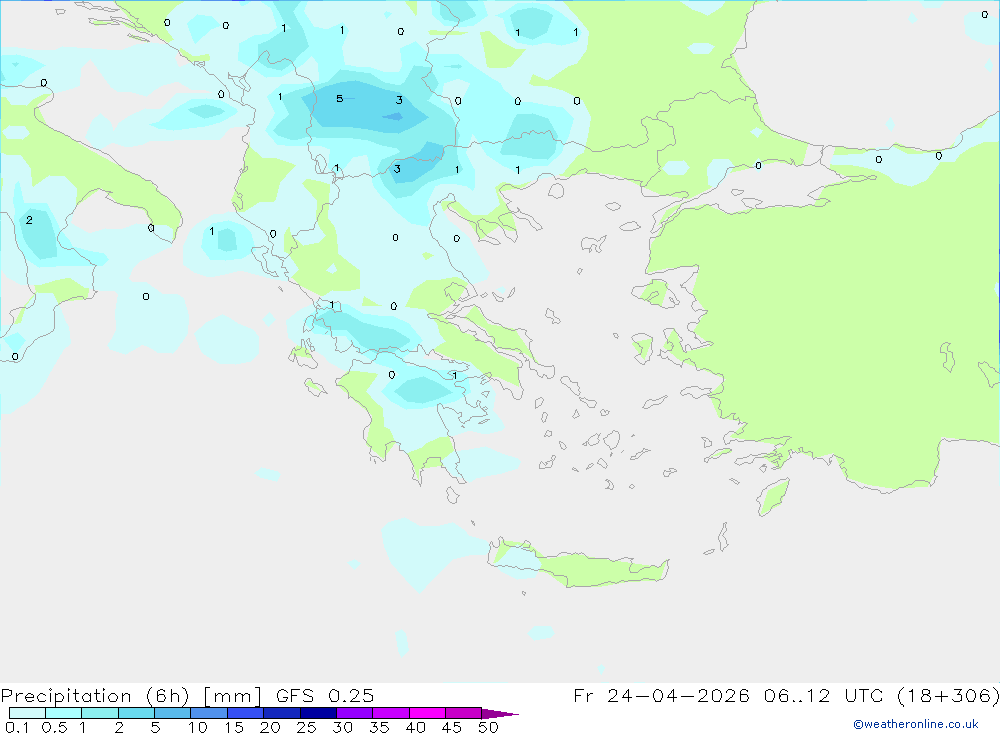The width and height of the screenshot is (1000, 733).
Task: Click the 'Fr 24-04-2026' date text
Action: point(661,695)
